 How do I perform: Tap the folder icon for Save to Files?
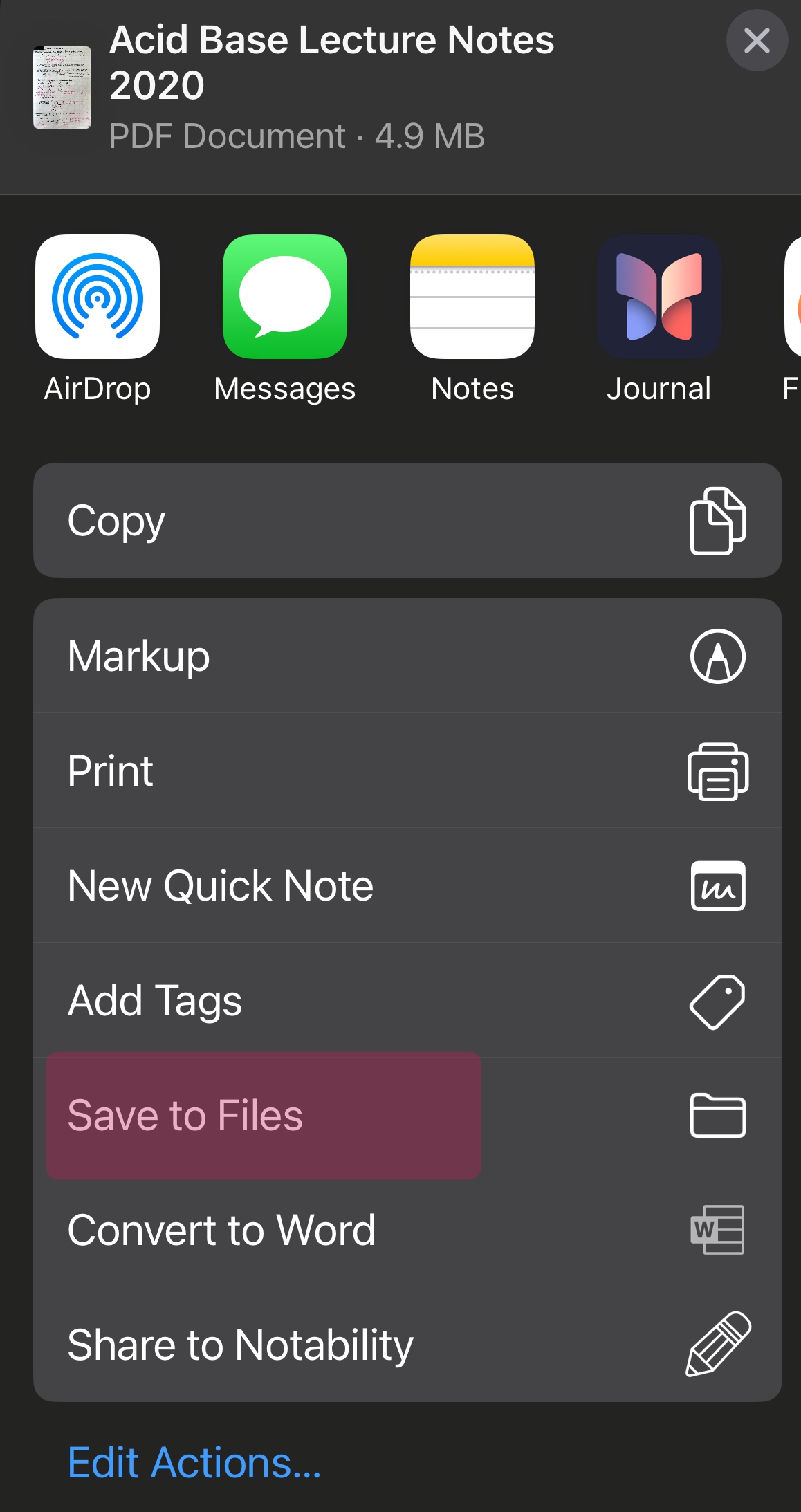(x=718, y=1115)
